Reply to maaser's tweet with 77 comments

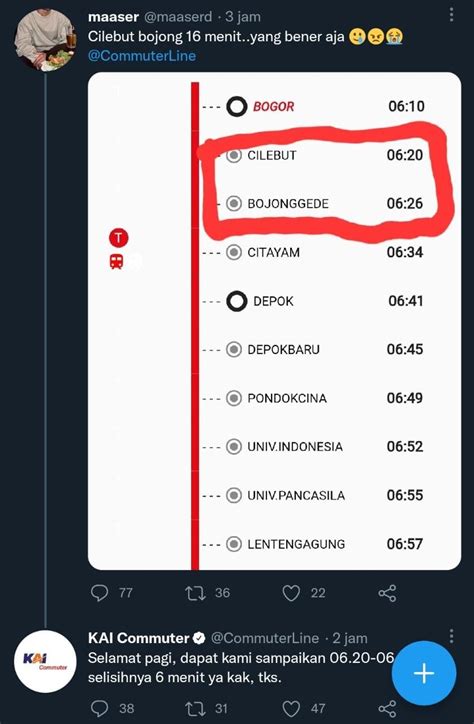tap(100, 592)
